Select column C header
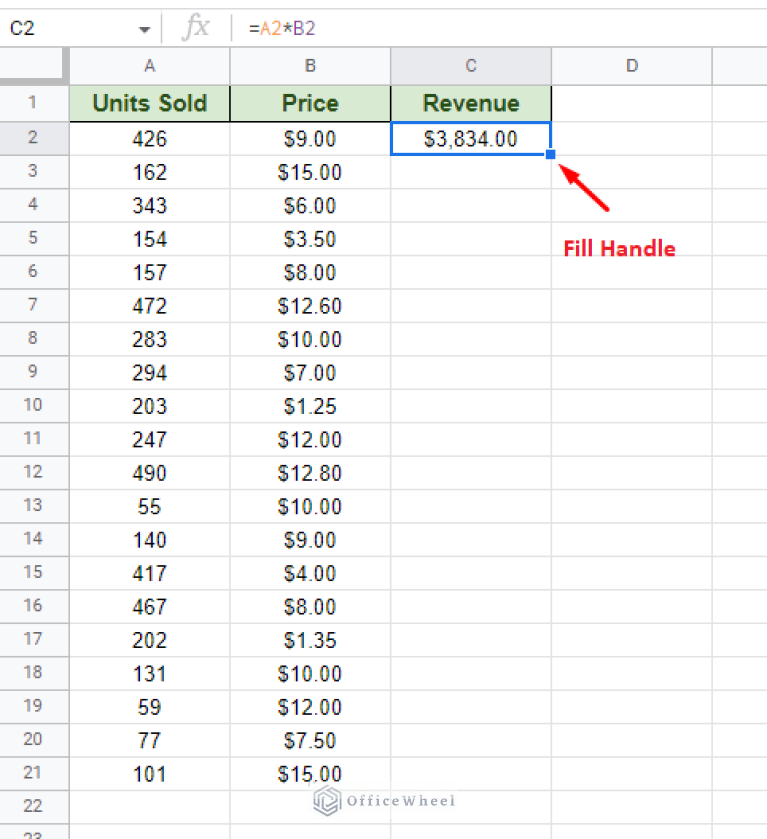Screen dimensions: 767x839 pyautogui.click(x=471, y=66)
